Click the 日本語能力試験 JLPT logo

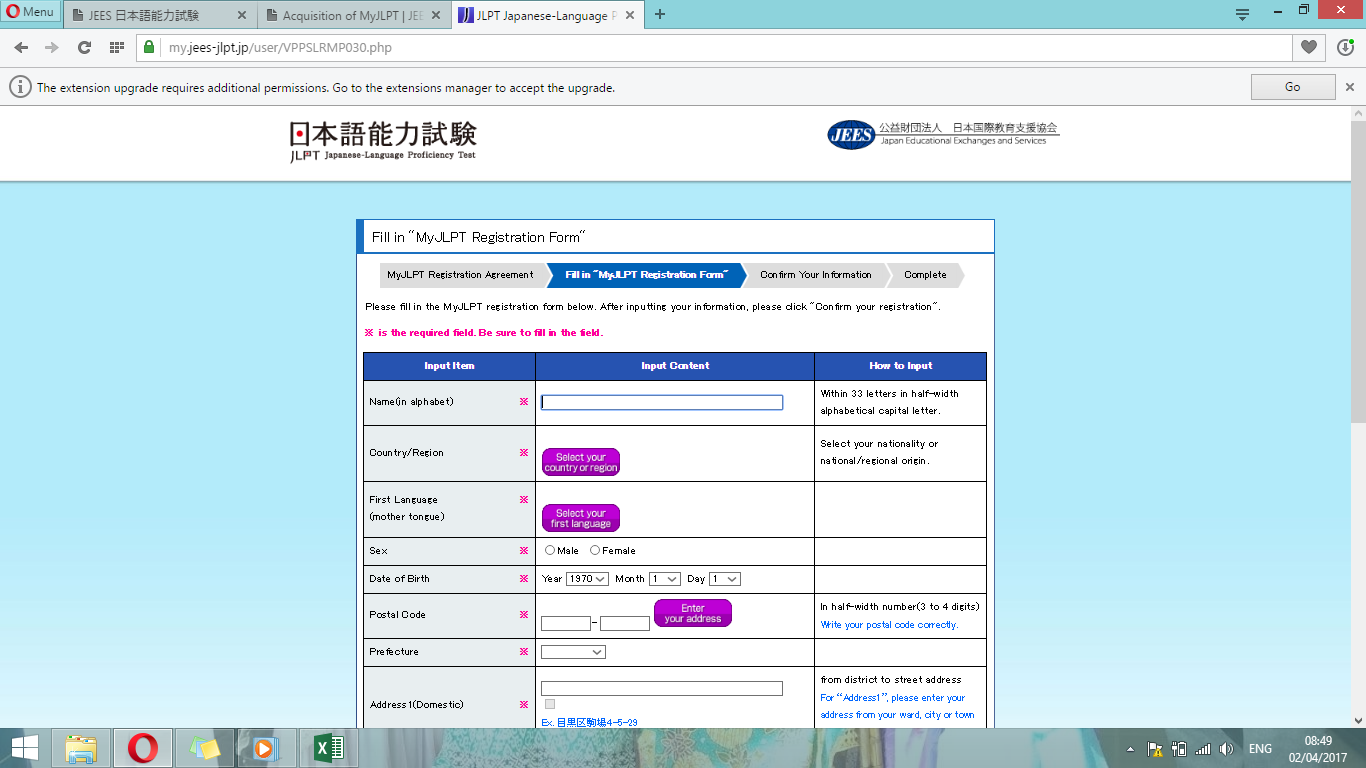383,141
